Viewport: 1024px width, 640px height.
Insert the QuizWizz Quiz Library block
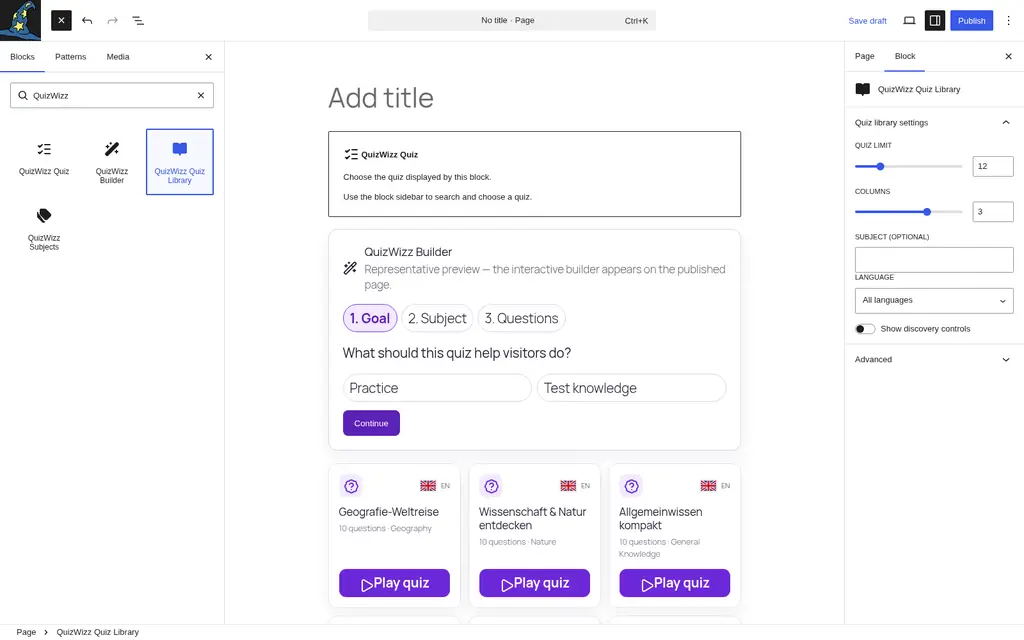180,162
